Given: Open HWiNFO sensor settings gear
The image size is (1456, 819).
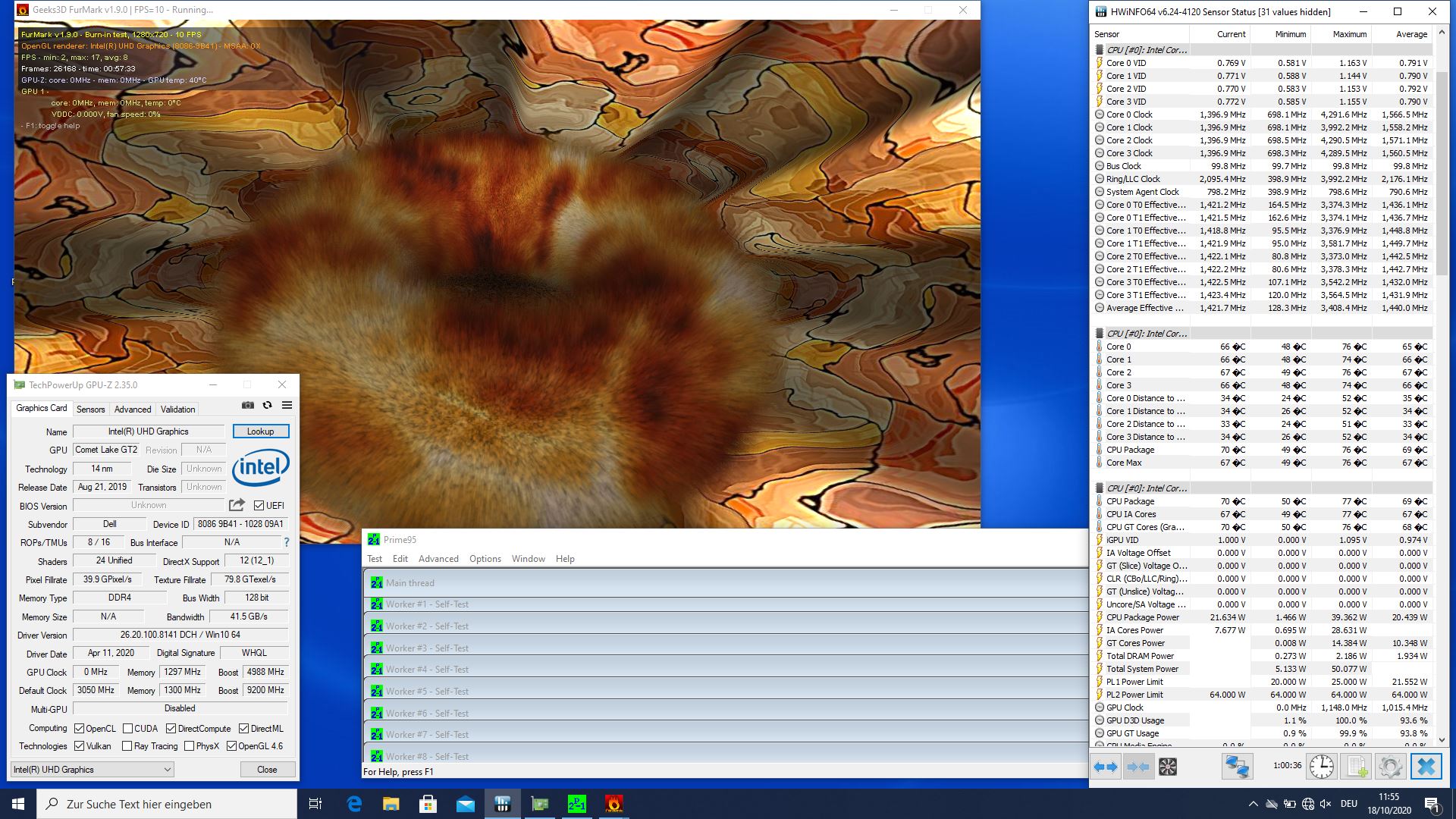Looking at the screenshot, I should pos(1390,767).
